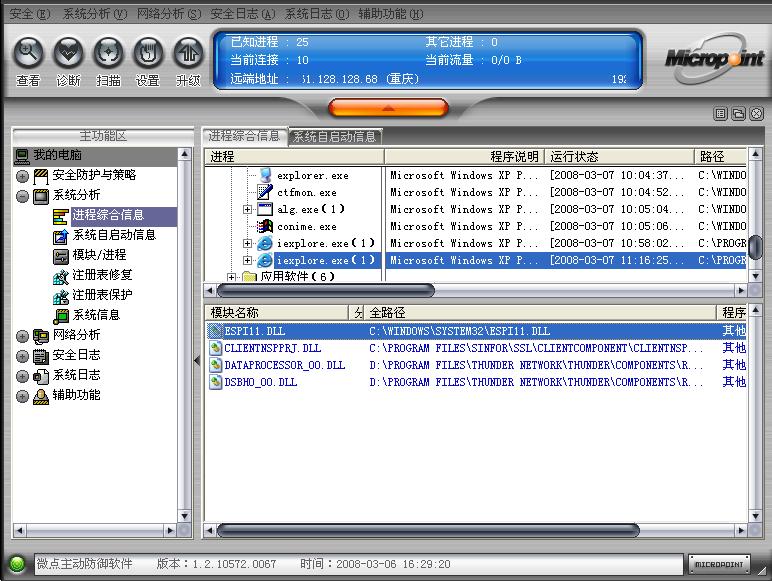772x581 pixels.
Task: Expand the alg.exe process node
Action: (x=247, y=209)
